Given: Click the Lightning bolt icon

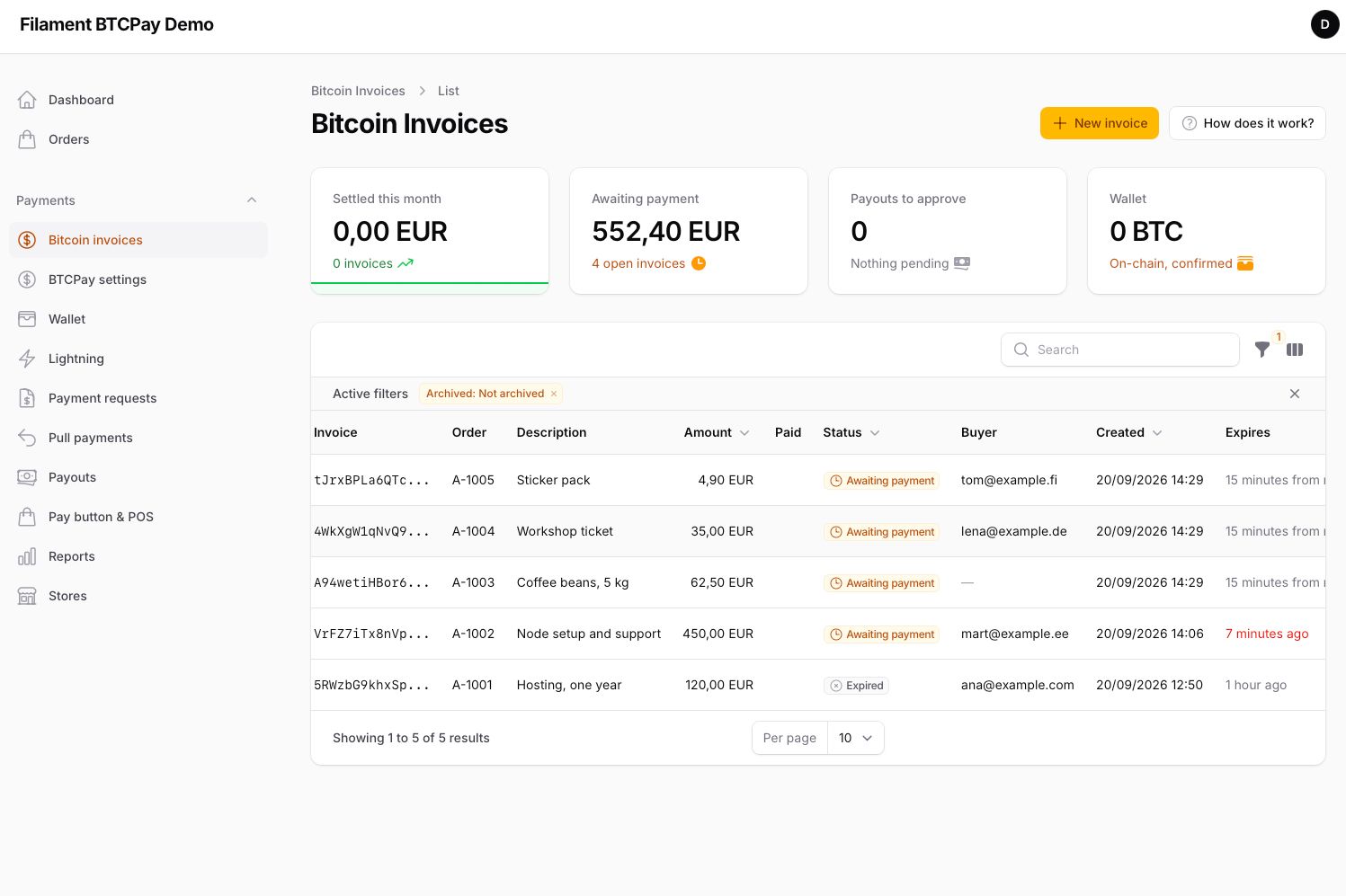Looking at the screenshot, I should tap(27, 359).
